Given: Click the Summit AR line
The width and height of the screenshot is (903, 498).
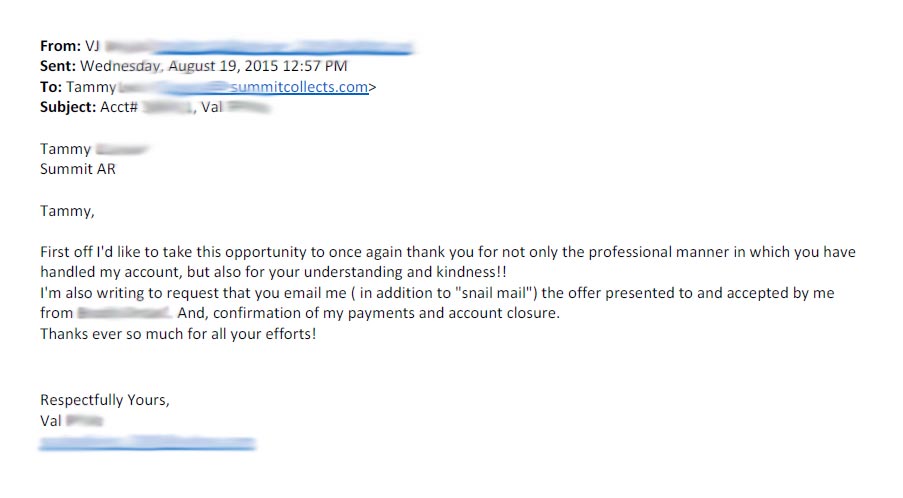Looking at the screenshot, I should tap(78, 169).
